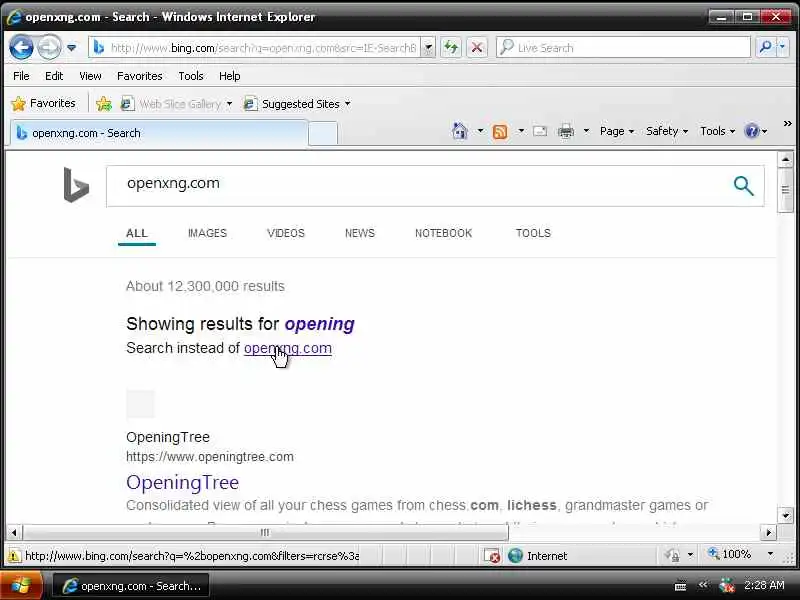The height and width of the screenshot is (600, 800).
Task: Switch to the VIDEOS tab
Action: click(x=286, y=233)
